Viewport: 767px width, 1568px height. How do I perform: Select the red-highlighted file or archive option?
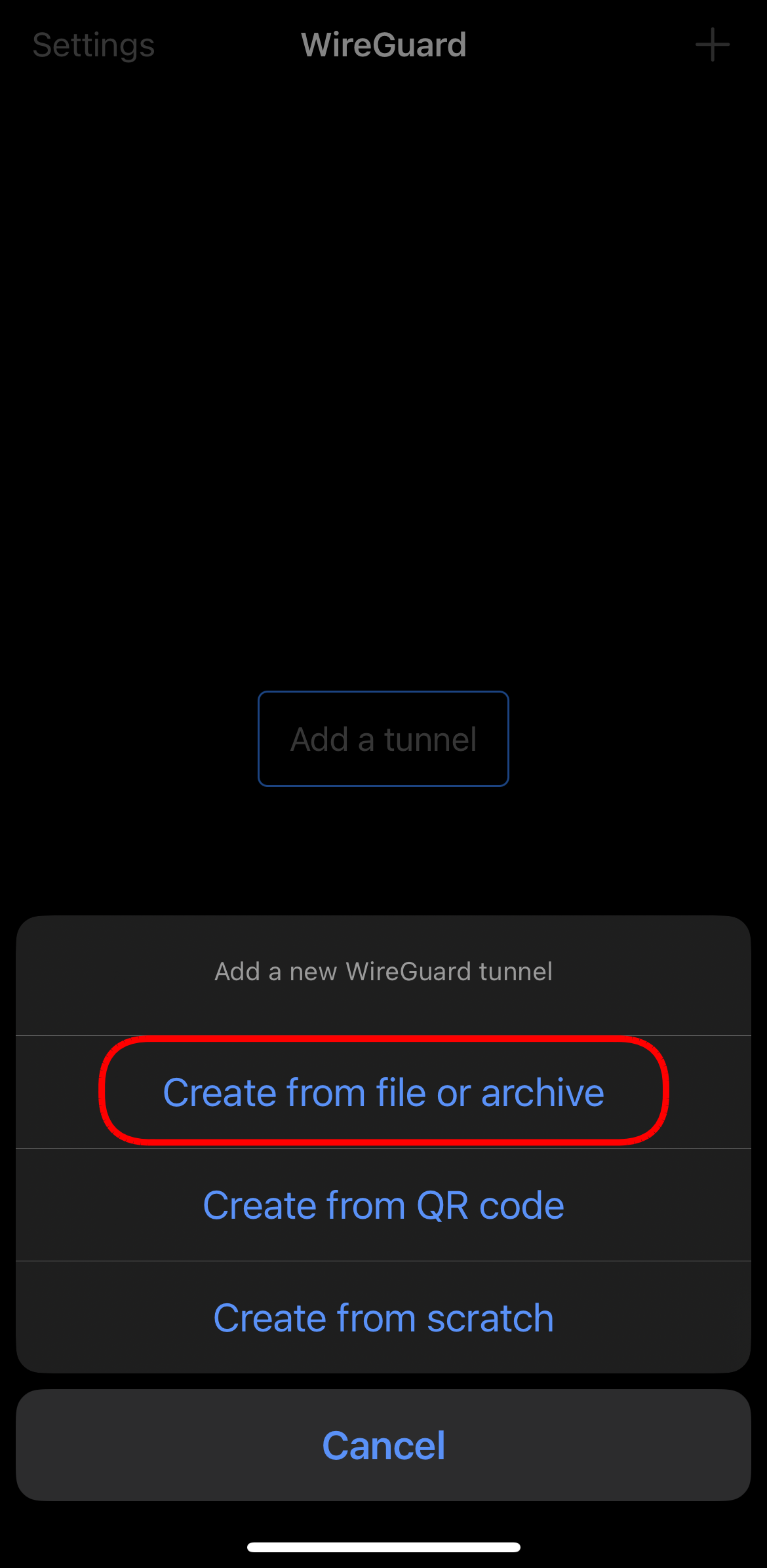383,1092
